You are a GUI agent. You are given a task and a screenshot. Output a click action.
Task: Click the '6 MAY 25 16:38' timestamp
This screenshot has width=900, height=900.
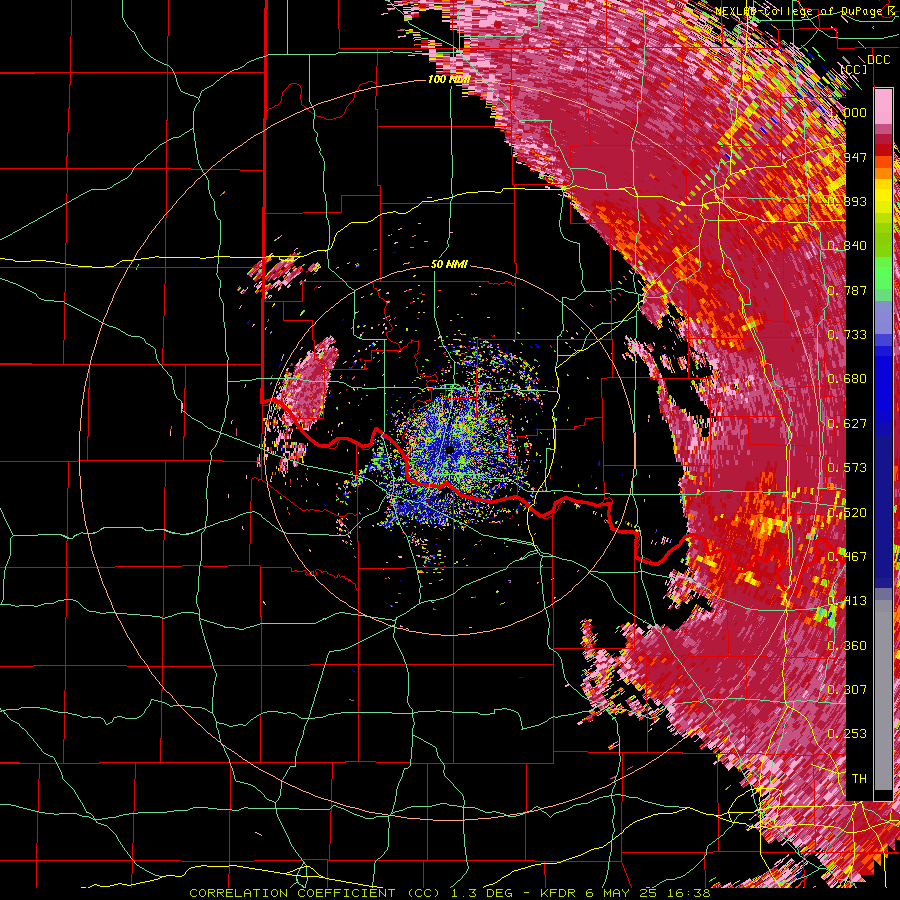coord(649,893)
